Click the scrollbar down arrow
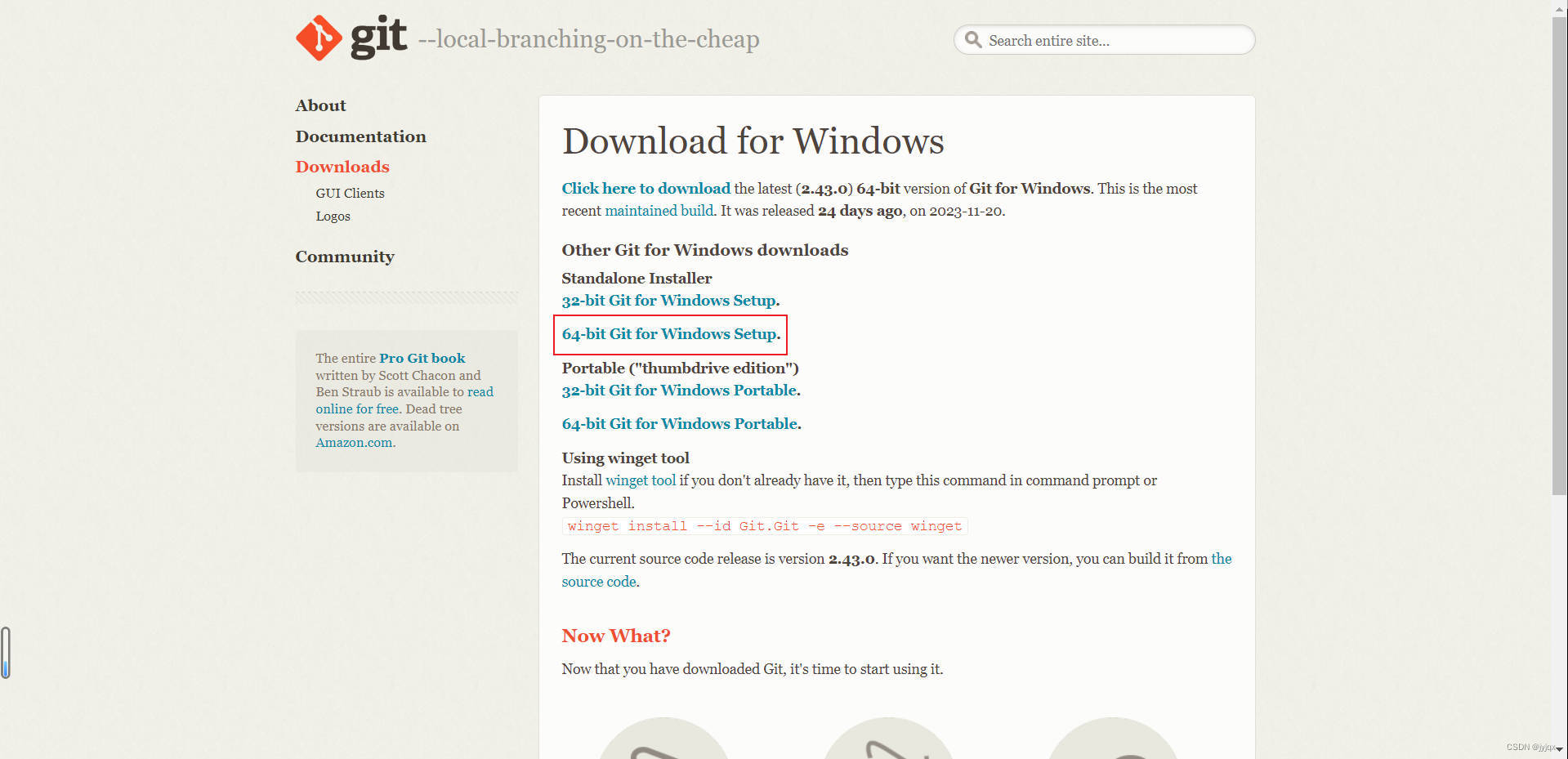The image size is (1568, 759). (x=1559, y=749)
